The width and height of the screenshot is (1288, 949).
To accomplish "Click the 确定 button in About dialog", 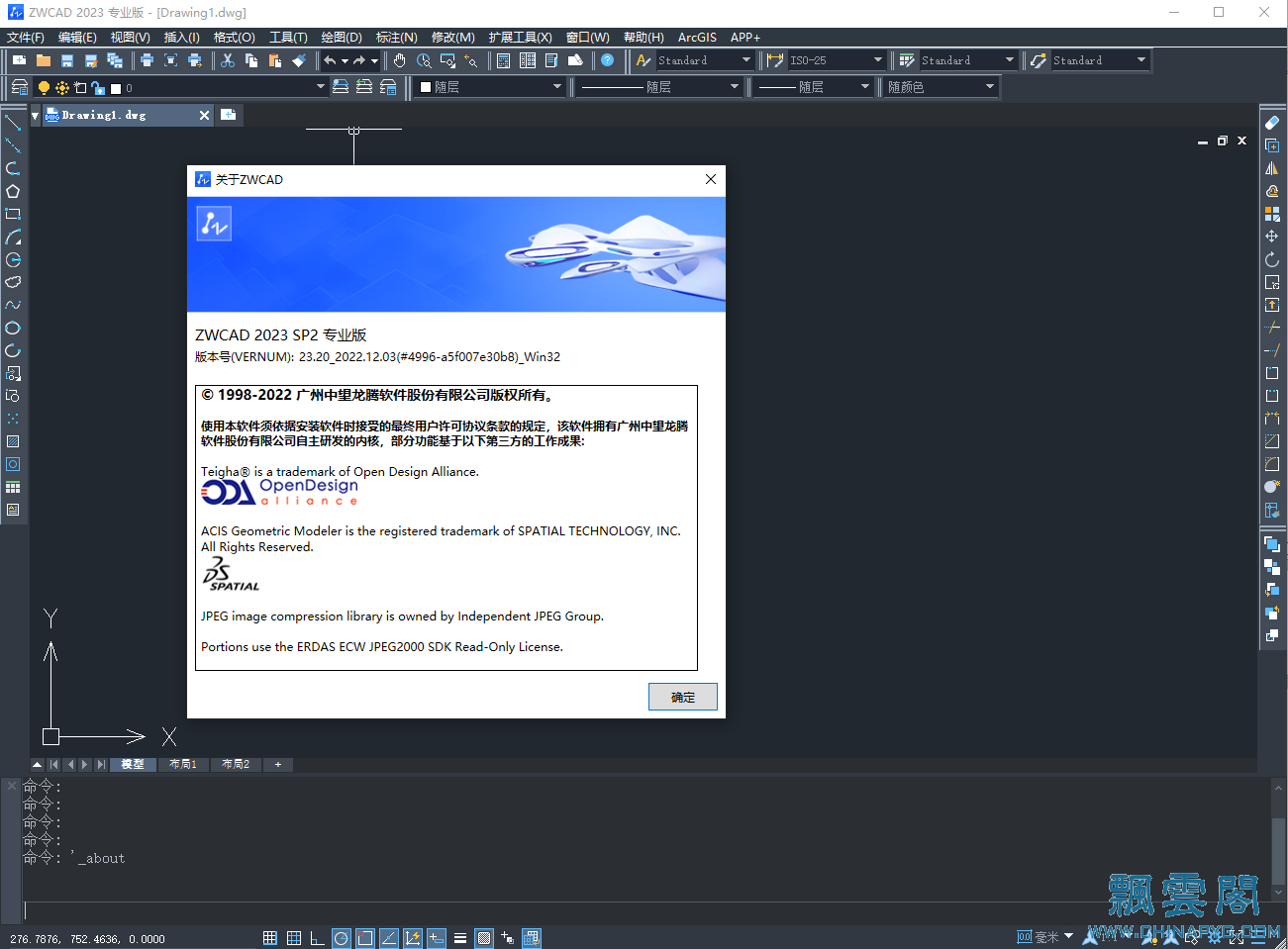I will coord(683,697).
